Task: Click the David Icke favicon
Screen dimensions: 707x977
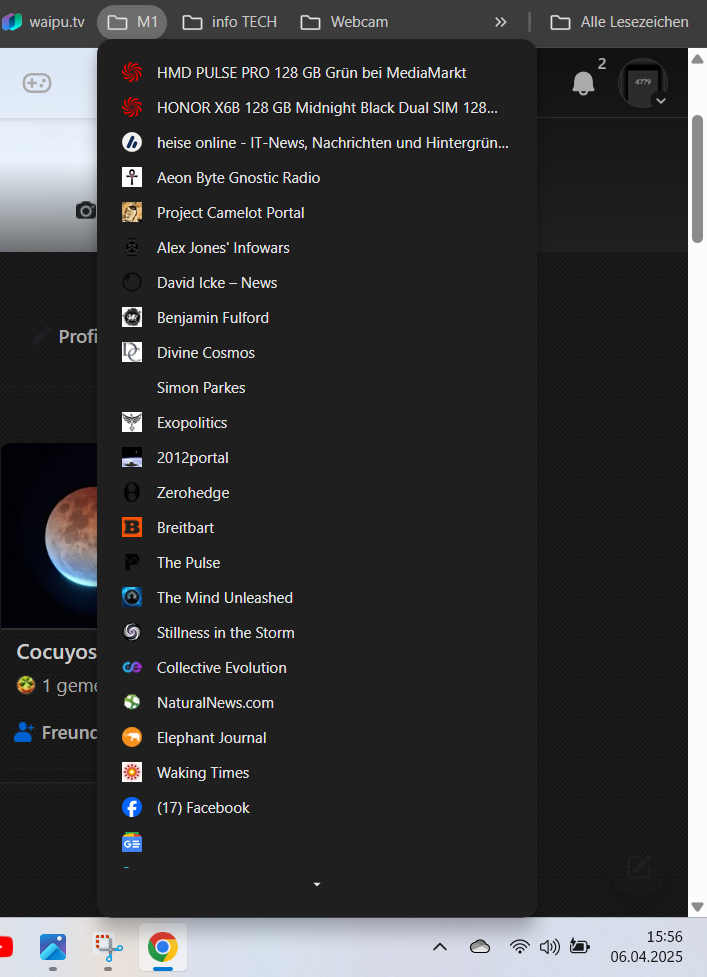Action: [x=131, y=283]
